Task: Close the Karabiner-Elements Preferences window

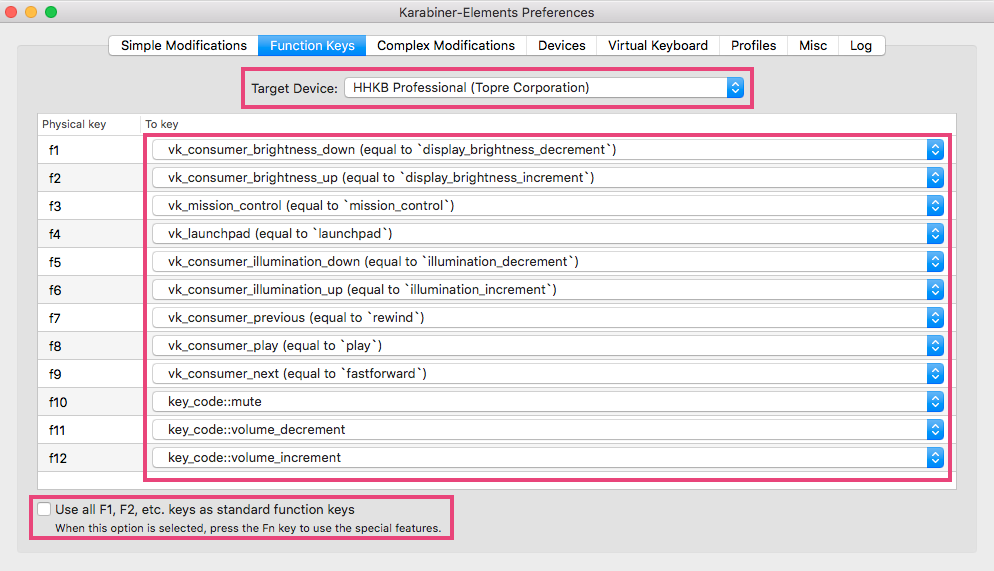Action: [x=11, y=12]
